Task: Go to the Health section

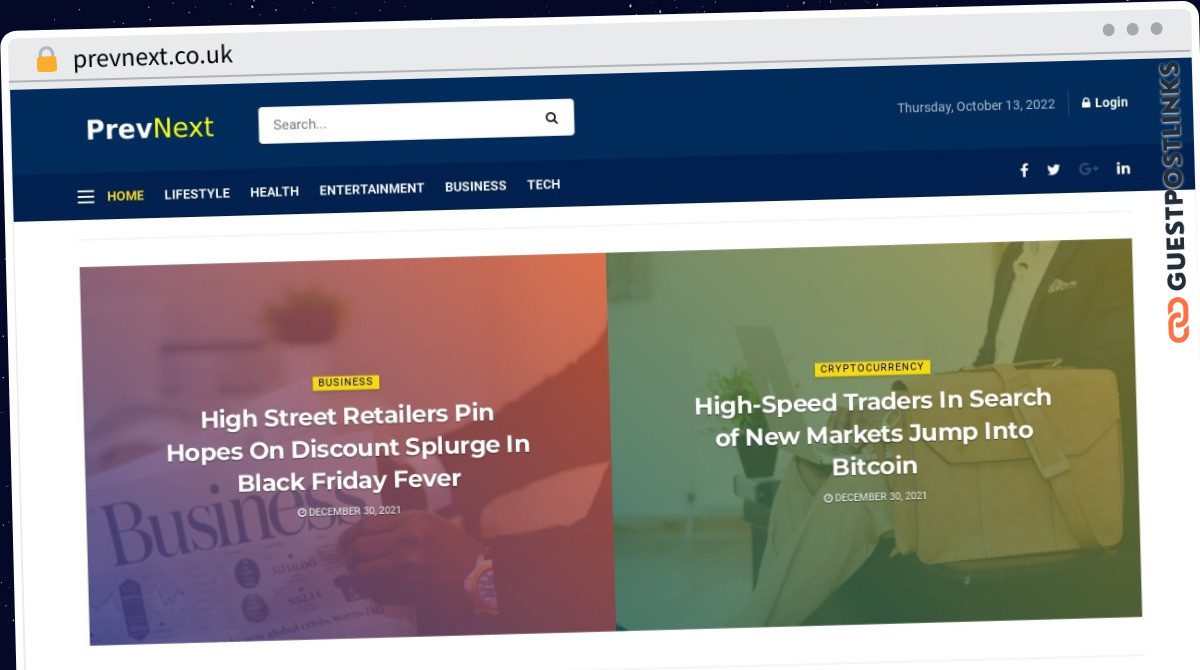Action: coord(274,191)
